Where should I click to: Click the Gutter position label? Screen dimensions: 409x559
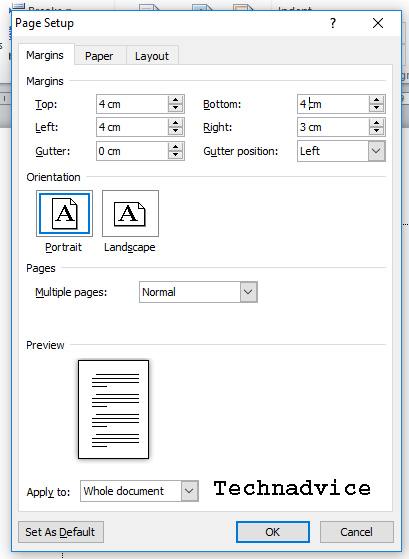pyautogui.click(x=241, y=151)
